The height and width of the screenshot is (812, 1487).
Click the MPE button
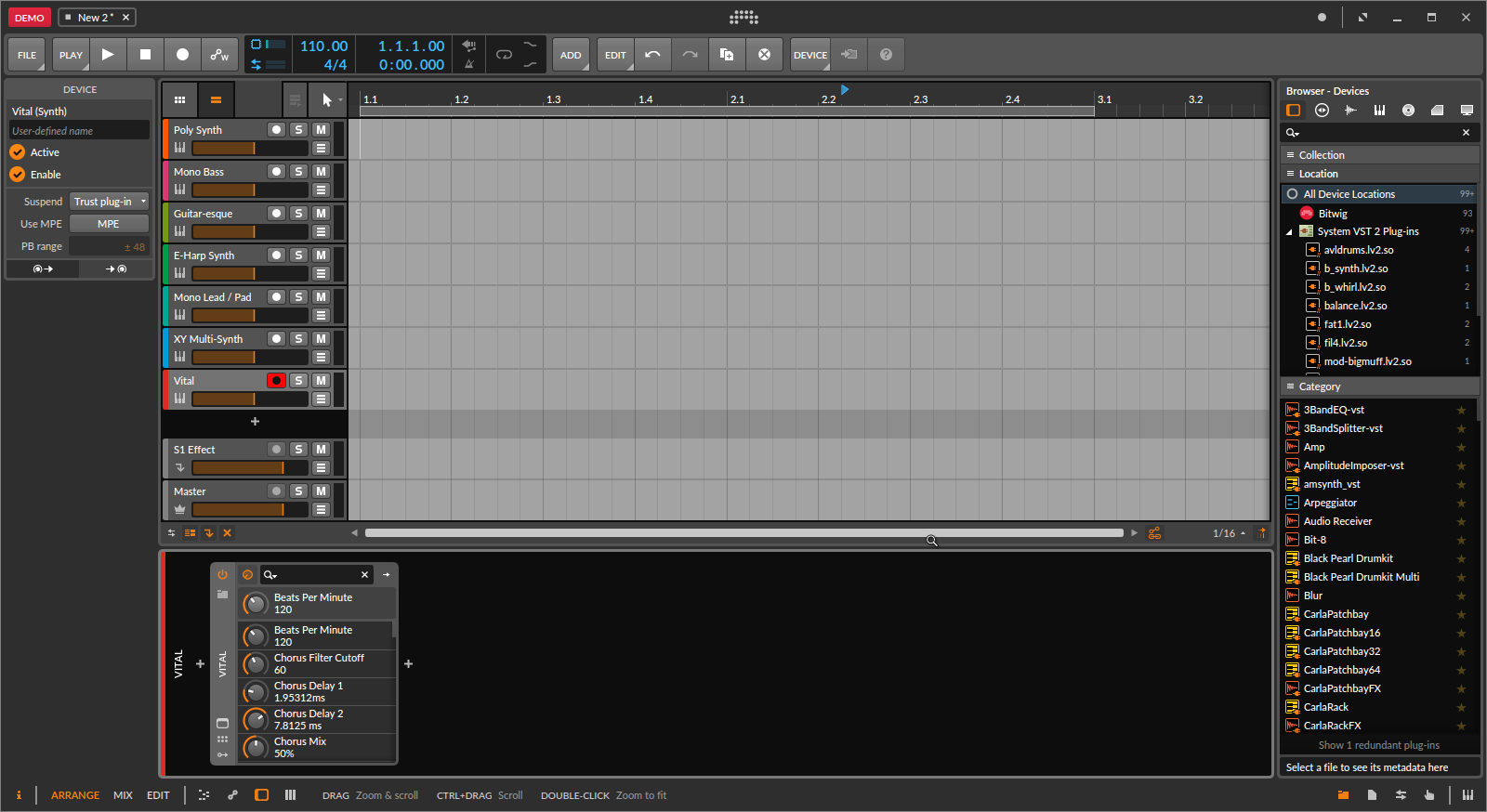point(109,224)
